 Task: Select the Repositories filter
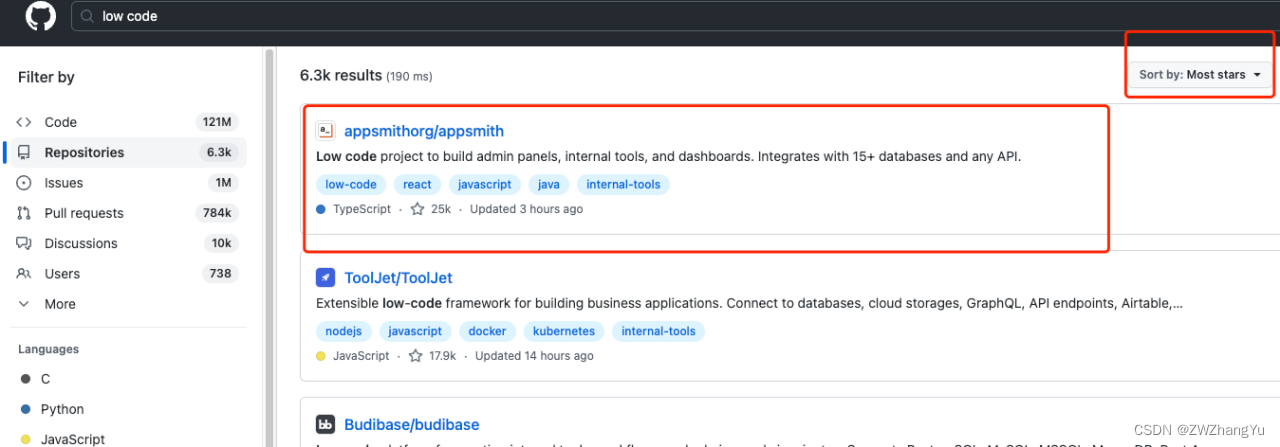[x=125, y=152]
